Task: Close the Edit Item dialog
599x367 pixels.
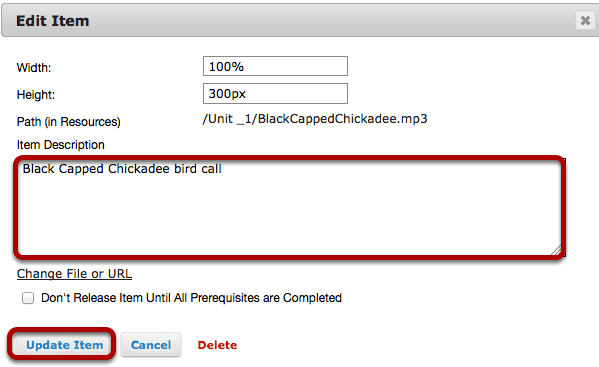Action: (x=585, y=20)
